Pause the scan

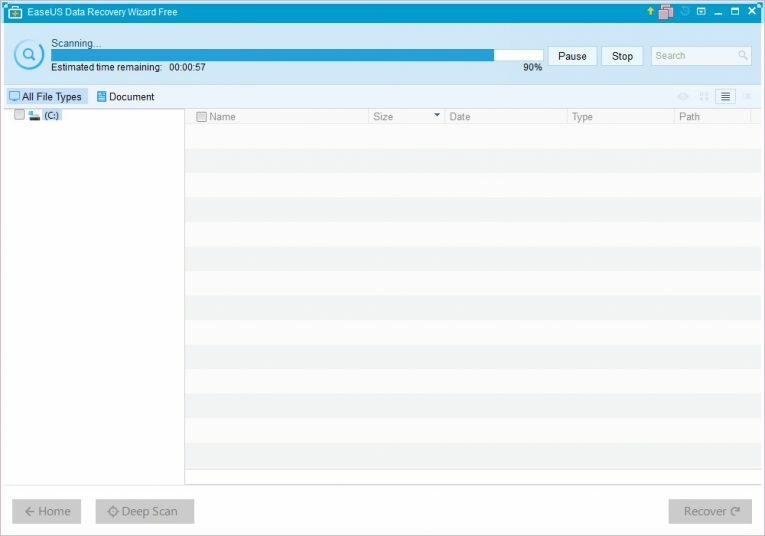(572, 56)
